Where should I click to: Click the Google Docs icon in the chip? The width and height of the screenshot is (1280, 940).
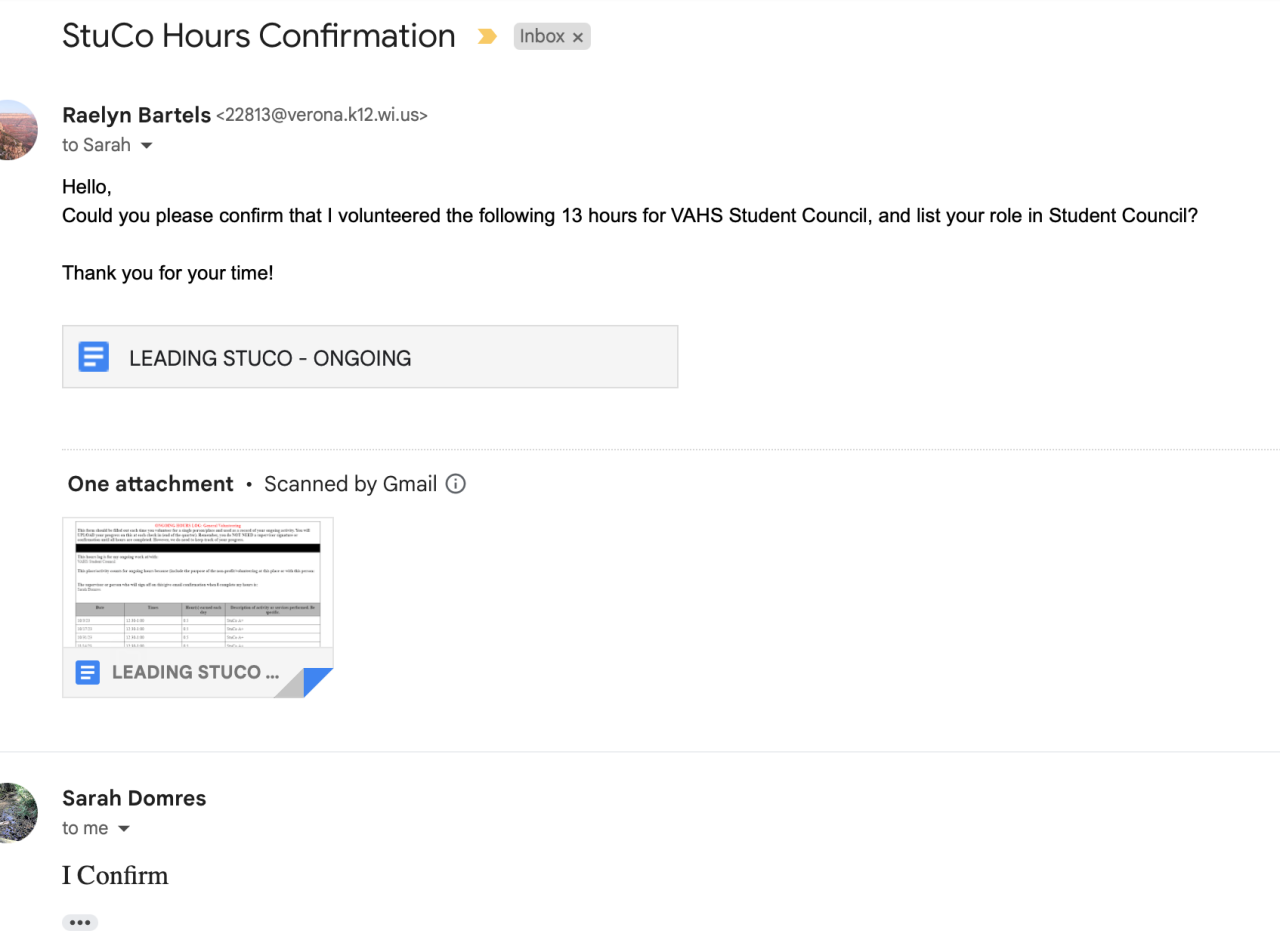[94, 357]
